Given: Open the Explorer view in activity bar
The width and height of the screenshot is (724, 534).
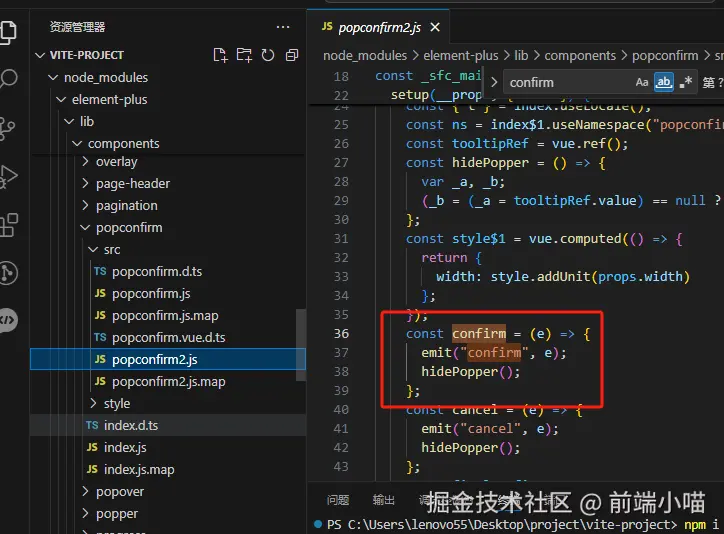Looking at the screenshot, I should tap(7, 32).
